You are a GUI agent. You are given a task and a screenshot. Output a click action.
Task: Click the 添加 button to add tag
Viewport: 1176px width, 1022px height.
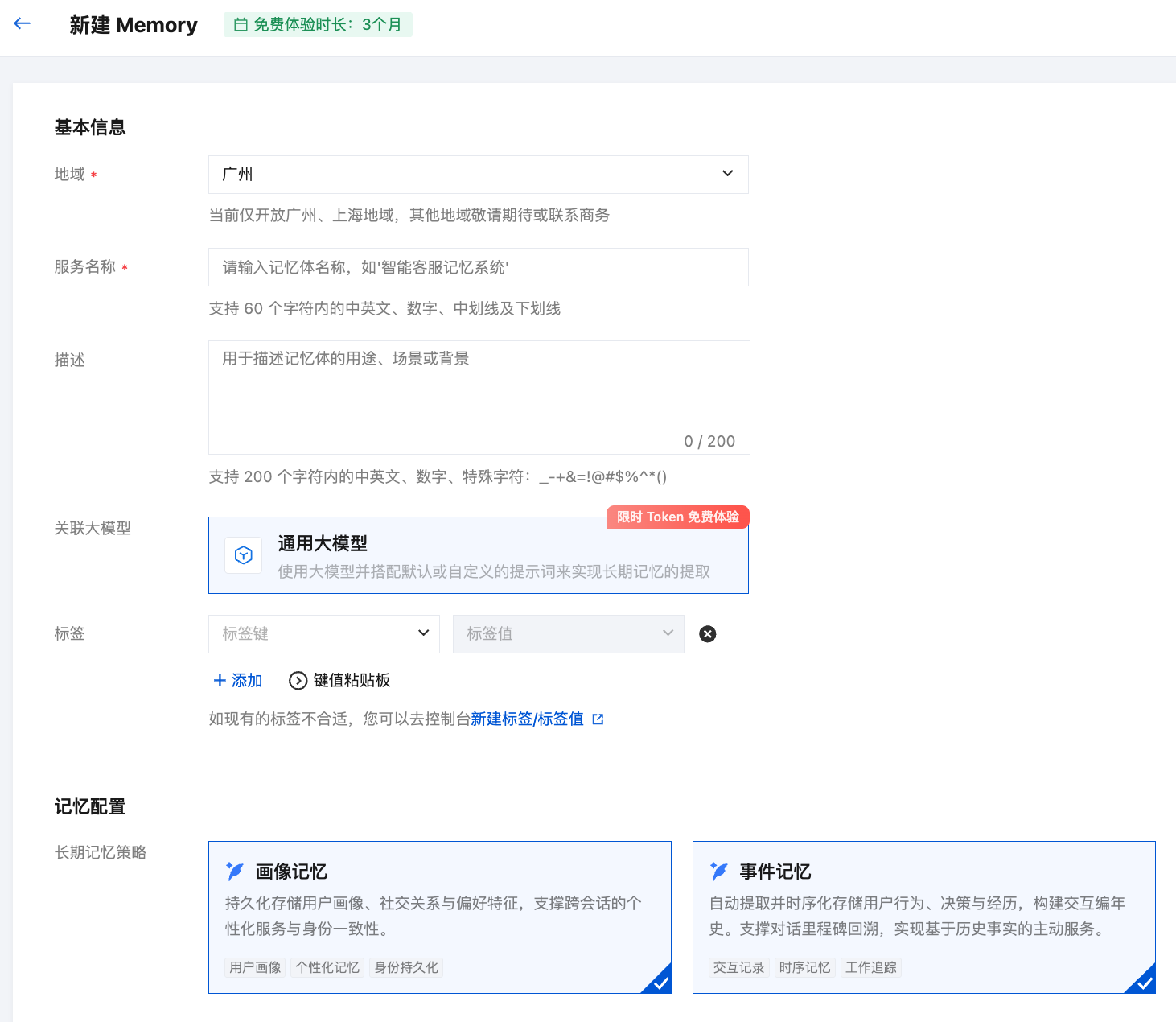[x=238, y=681]
